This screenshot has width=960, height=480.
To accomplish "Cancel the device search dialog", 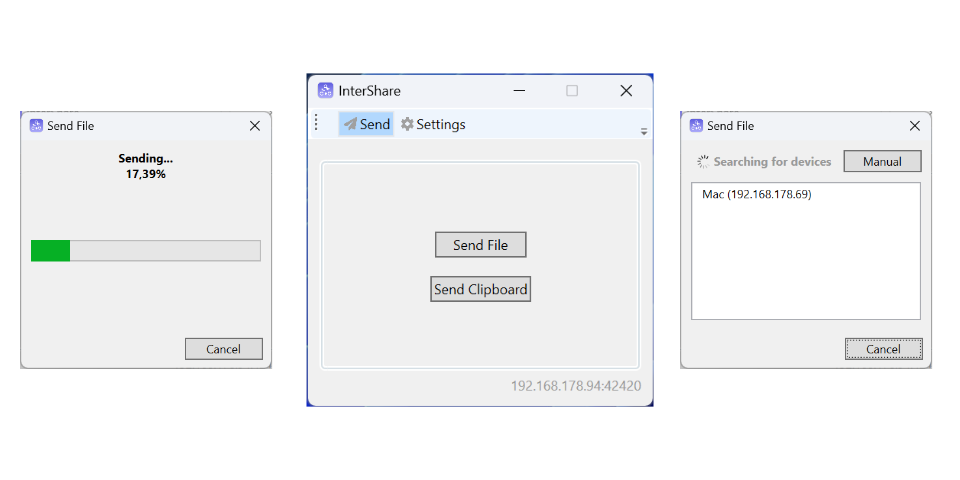I will [883, 349].
